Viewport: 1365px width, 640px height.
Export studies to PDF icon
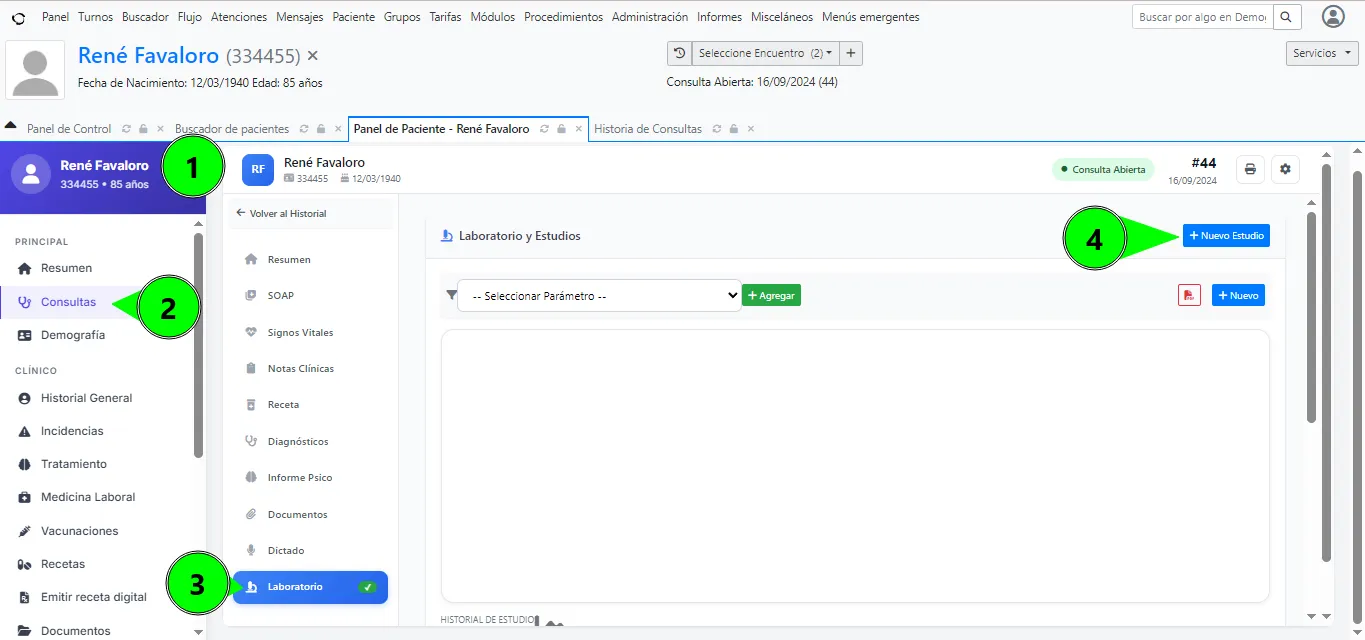pyautogui.click(x=1189, y=295)
